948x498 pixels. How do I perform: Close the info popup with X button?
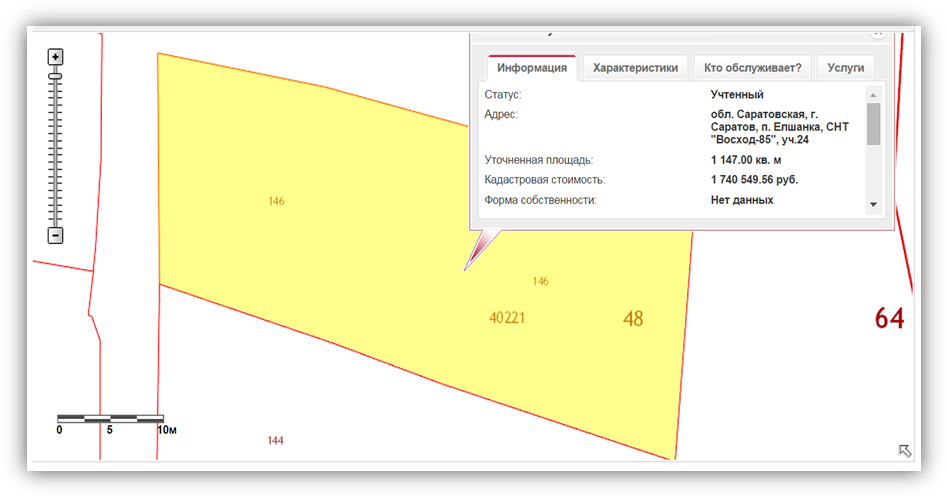878,33
